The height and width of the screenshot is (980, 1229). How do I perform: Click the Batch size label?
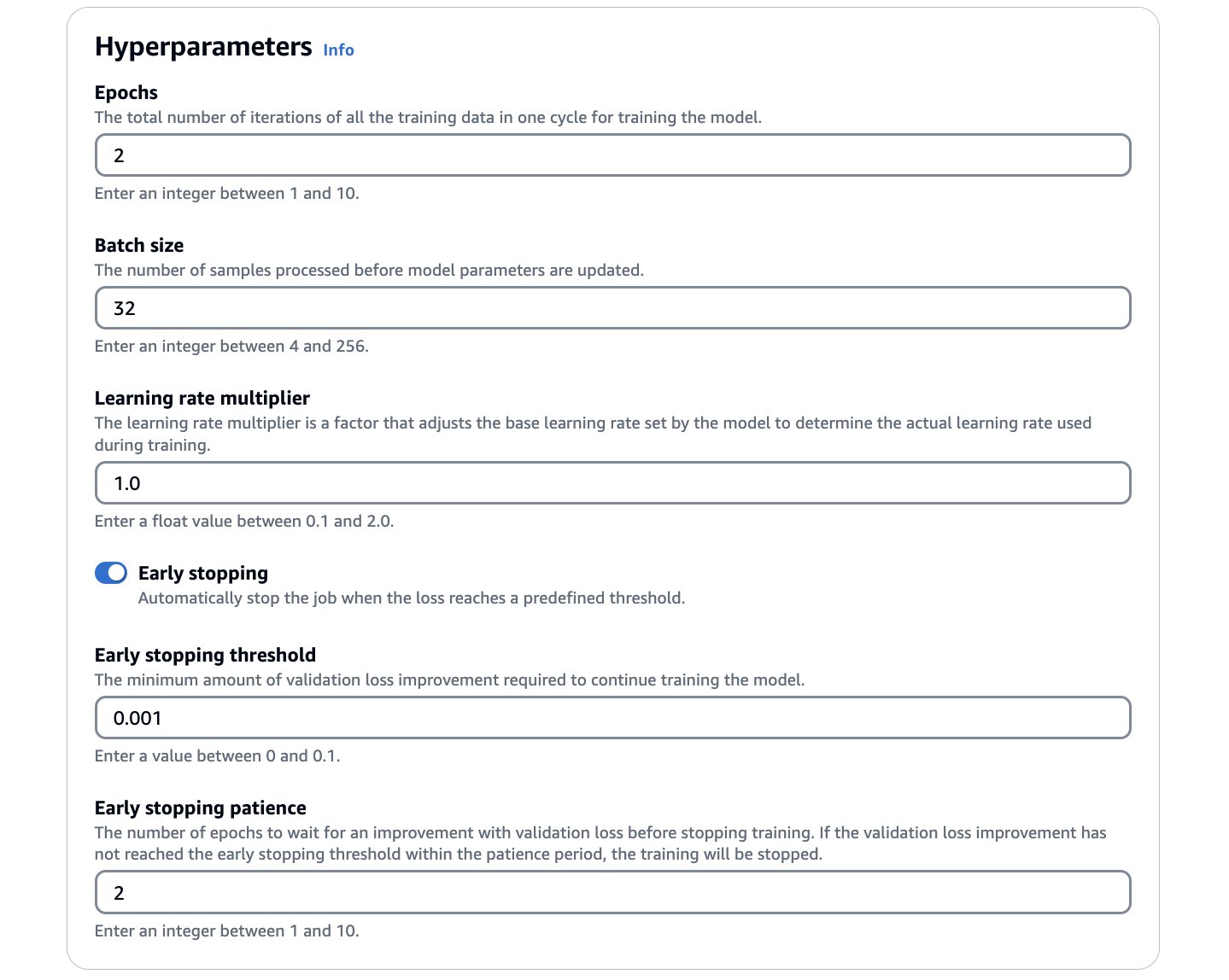(x=139, y=246)
